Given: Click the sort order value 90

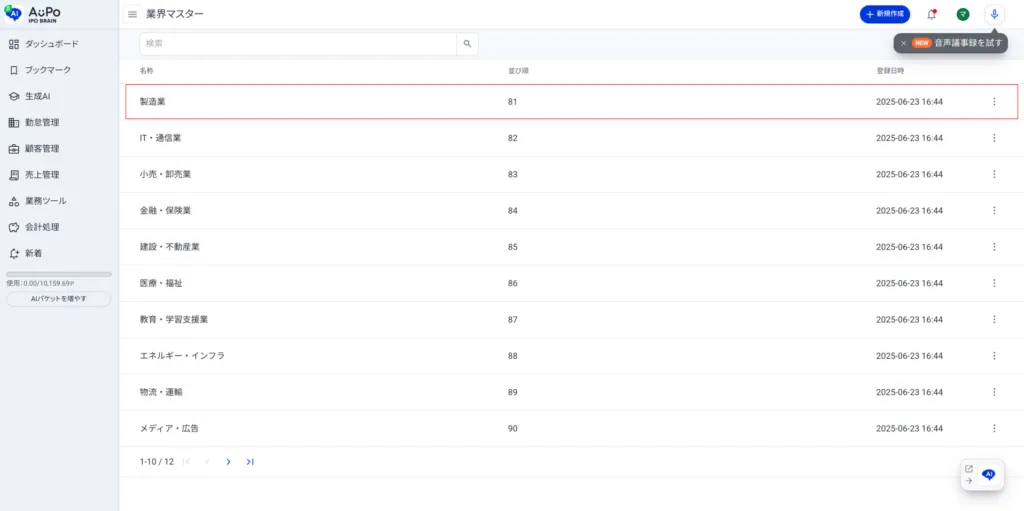Looking at the screenshot, I should [513, 428].
